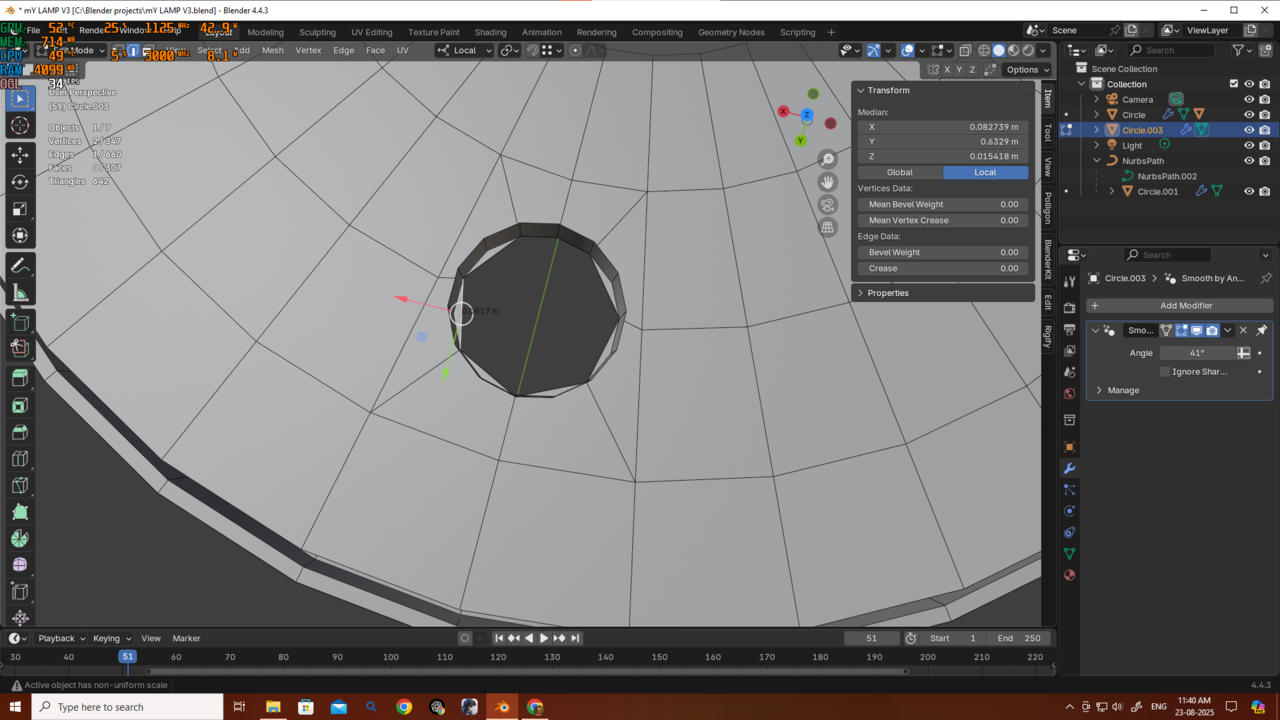Switch transform values to Global
The height and width of the screenshot is (720, 1280).
pos(900,172)
